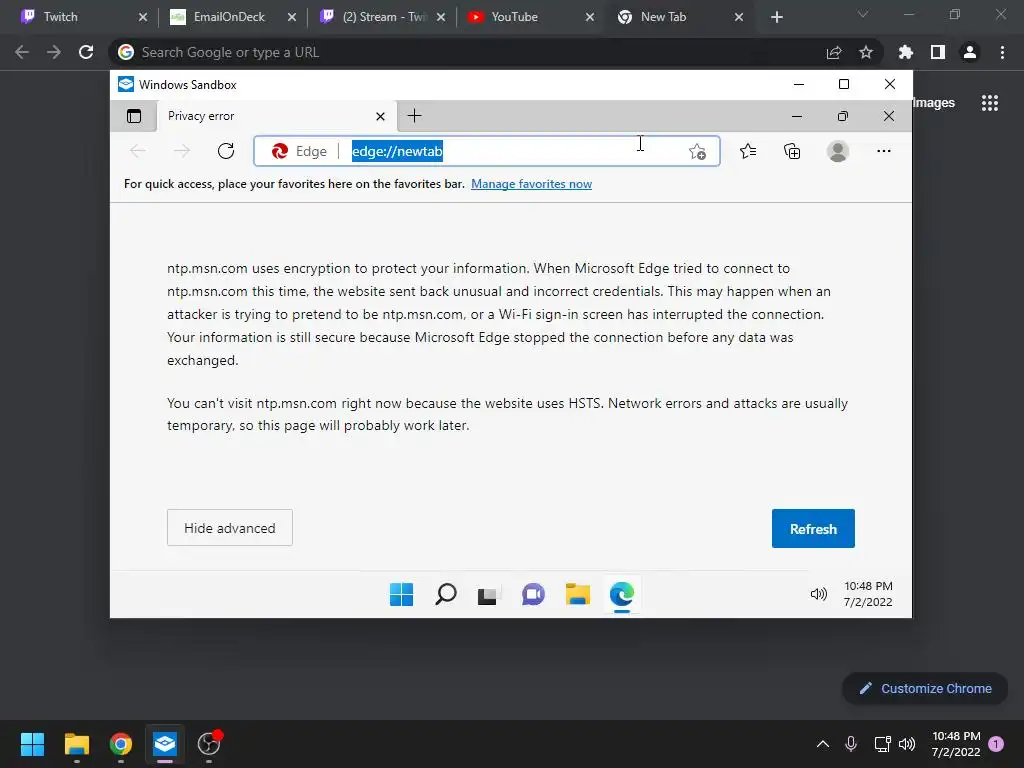Open Edge tab actions menu icon
Viewport: 1024px width, 768px height.
[x=134, y=116]
